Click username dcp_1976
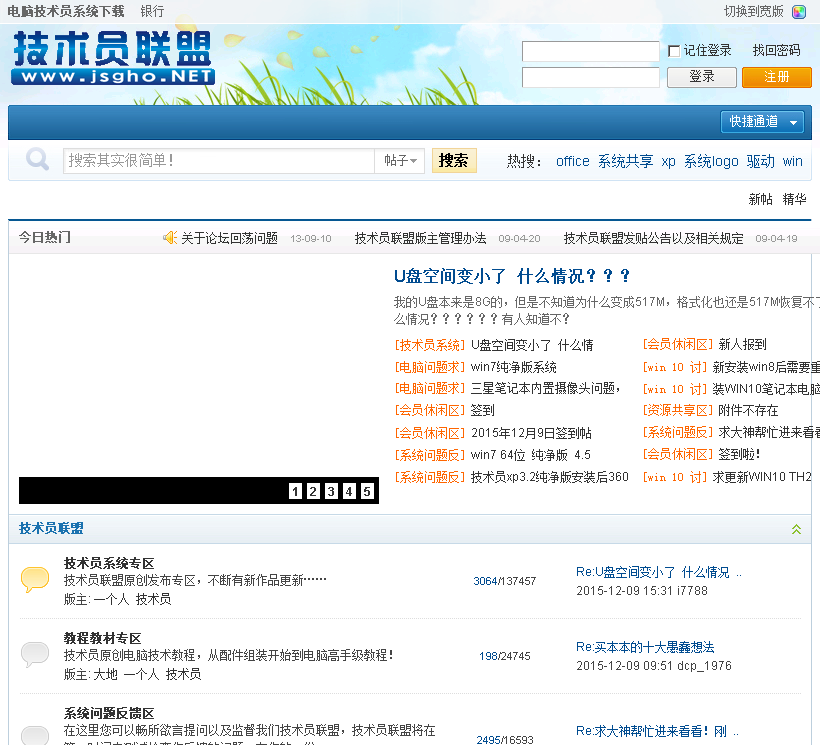Image resolution: width=820 pixels, height=745 pixels. [704, 666]
